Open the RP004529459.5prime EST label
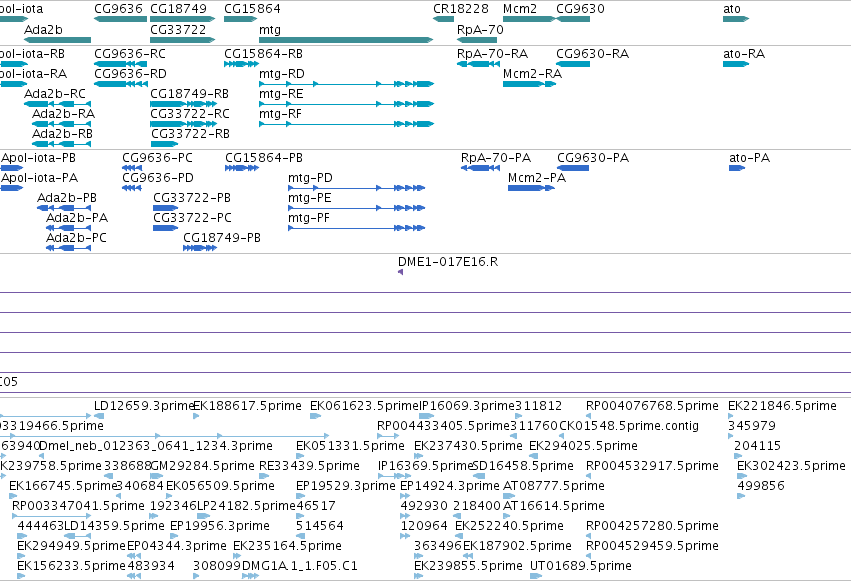 pyautogui.click(x=652, y=546)
